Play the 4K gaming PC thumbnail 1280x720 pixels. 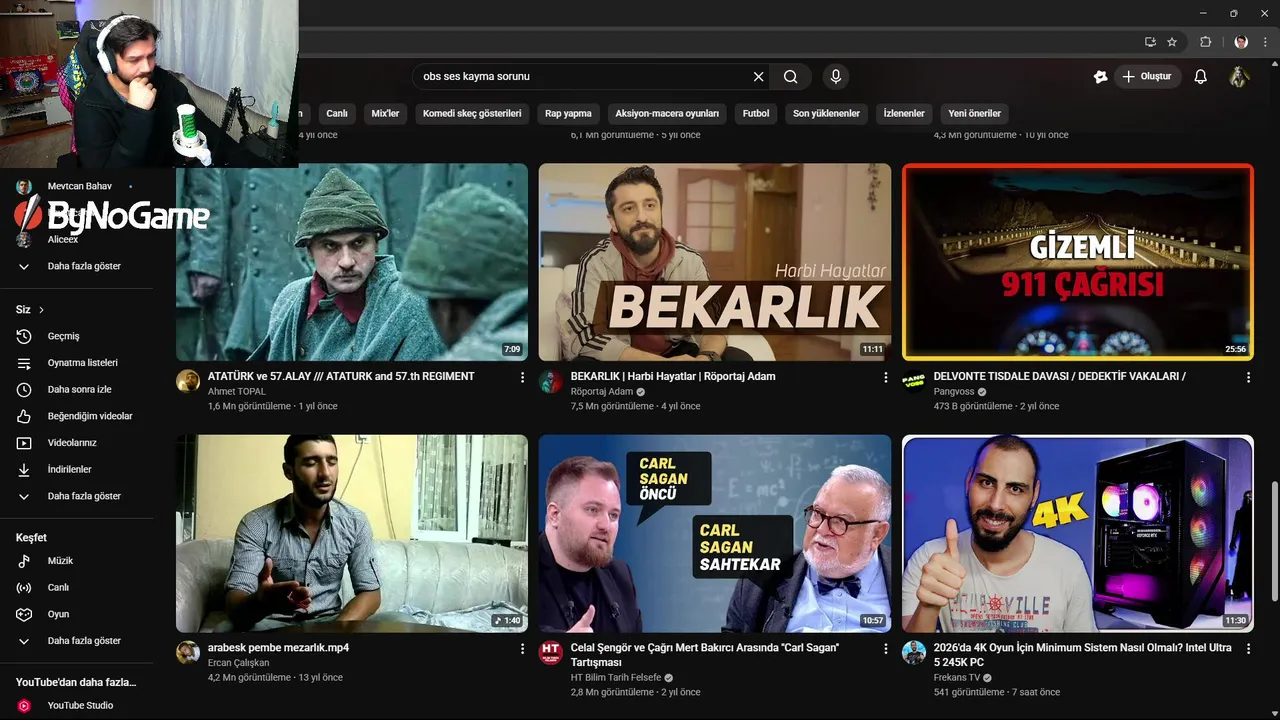(x=1078, y=533)
